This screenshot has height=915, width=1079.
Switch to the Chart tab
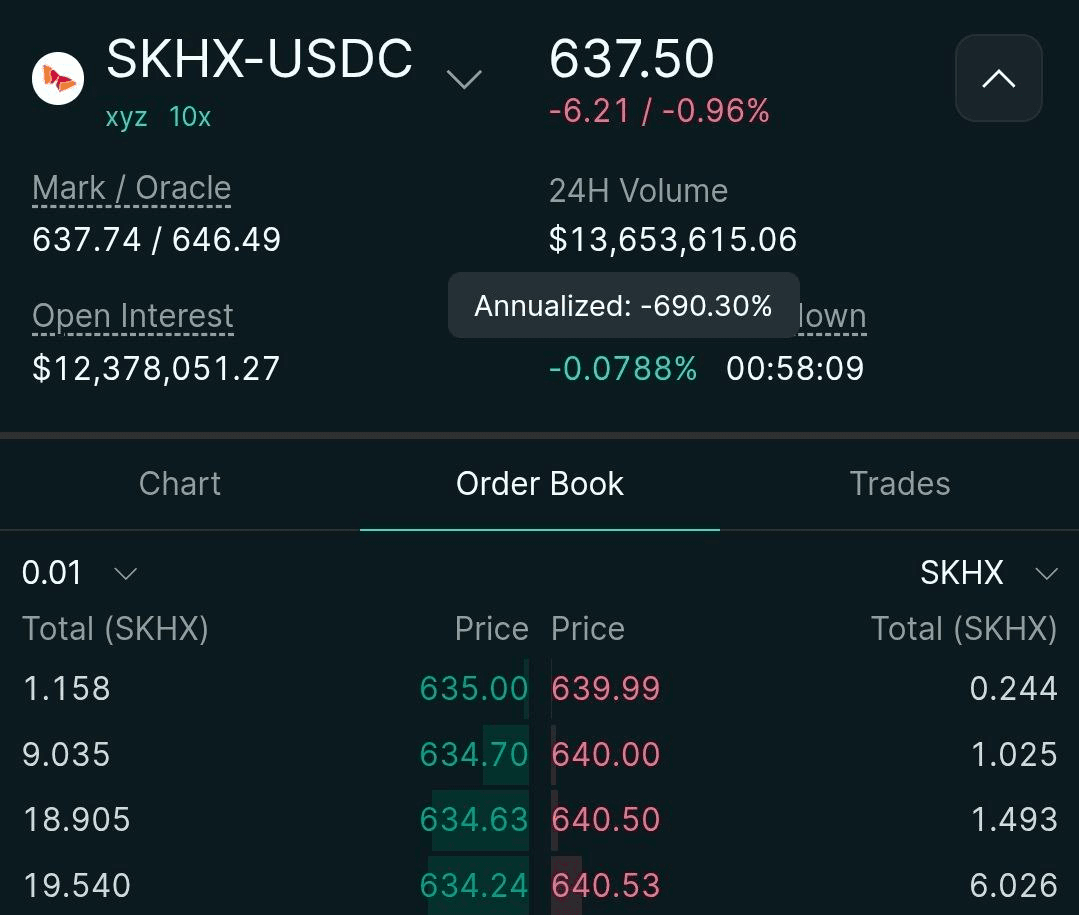(x=180, y=484)
